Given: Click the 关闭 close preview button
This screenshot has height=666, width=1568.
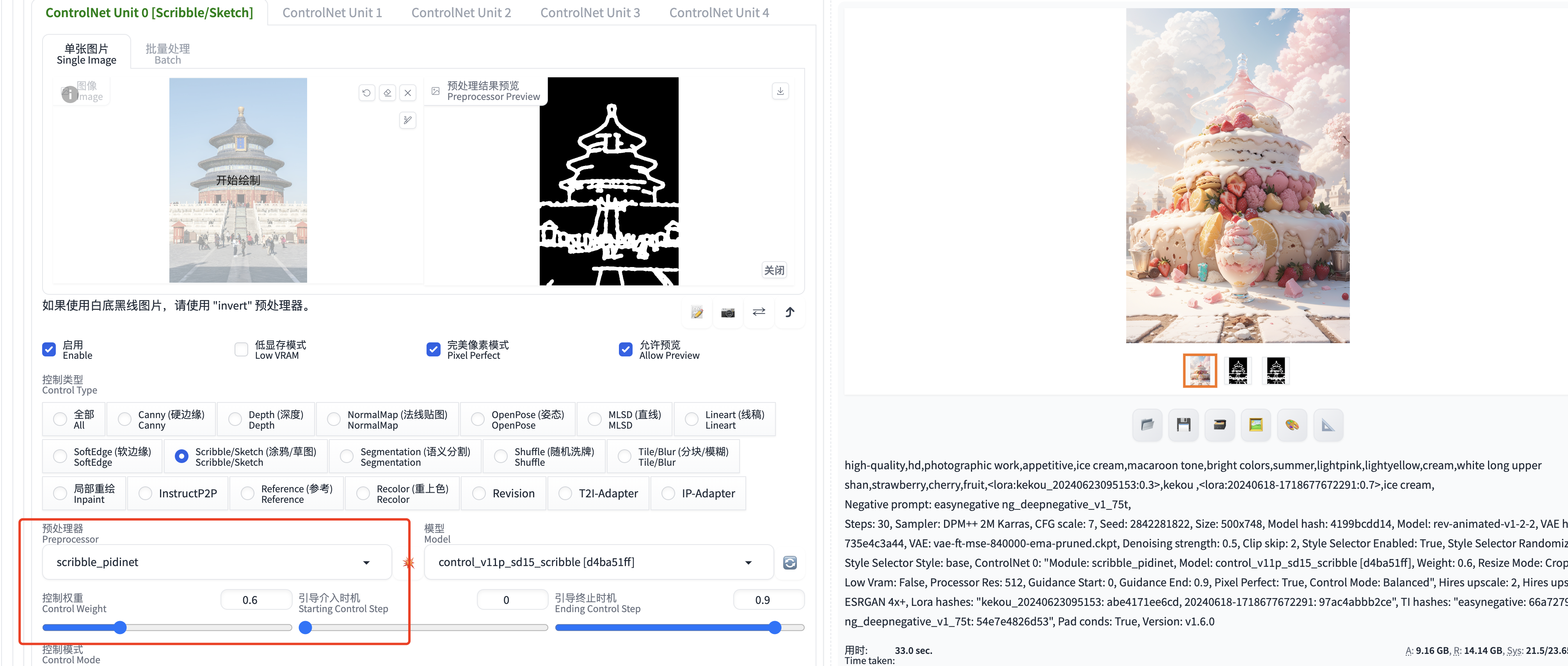Looking at the screenshot, I should (x=774, y=270).
